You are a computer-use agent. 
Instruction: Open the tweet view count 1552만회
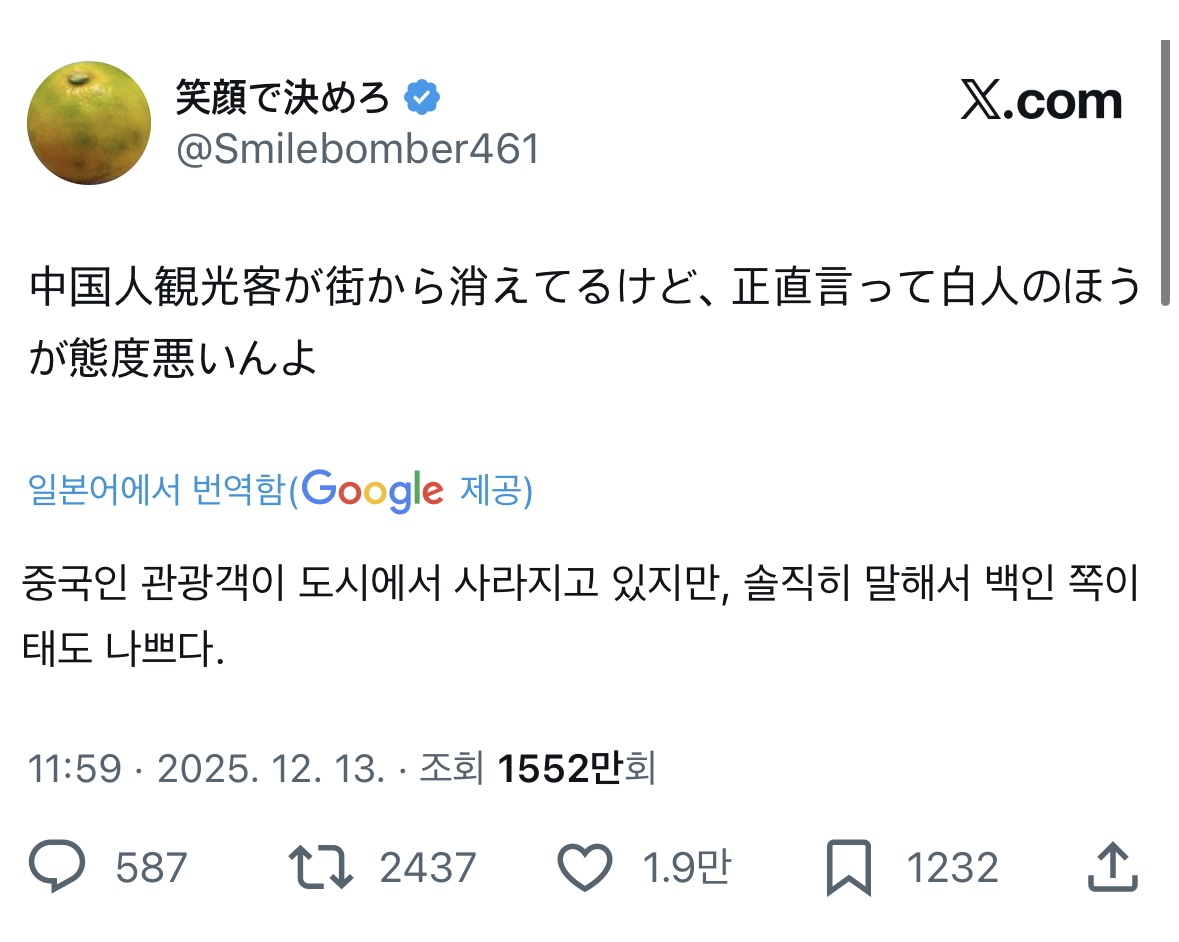coord(575,769)
